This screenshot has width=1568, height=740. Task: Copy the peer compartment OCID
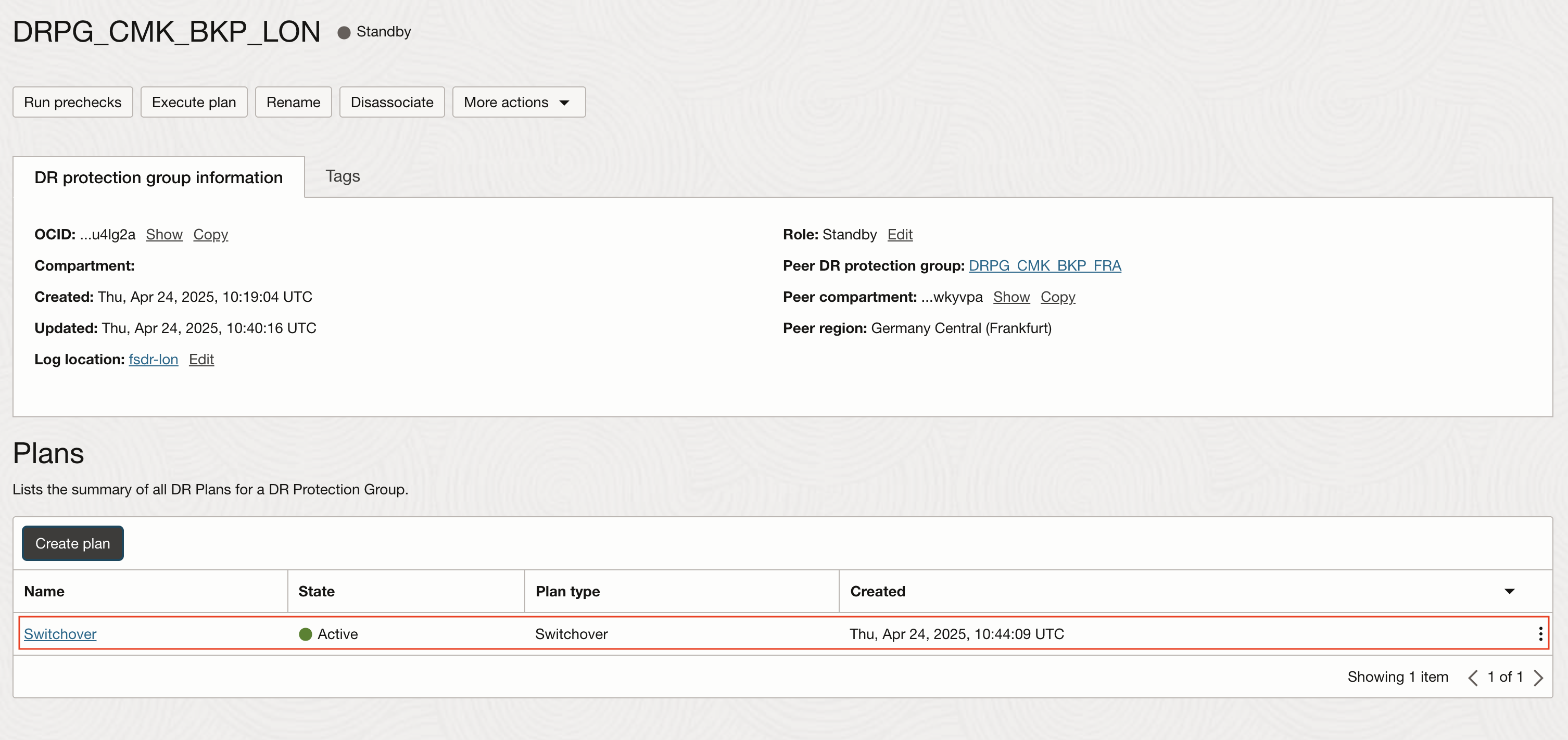coord(1057,297)
